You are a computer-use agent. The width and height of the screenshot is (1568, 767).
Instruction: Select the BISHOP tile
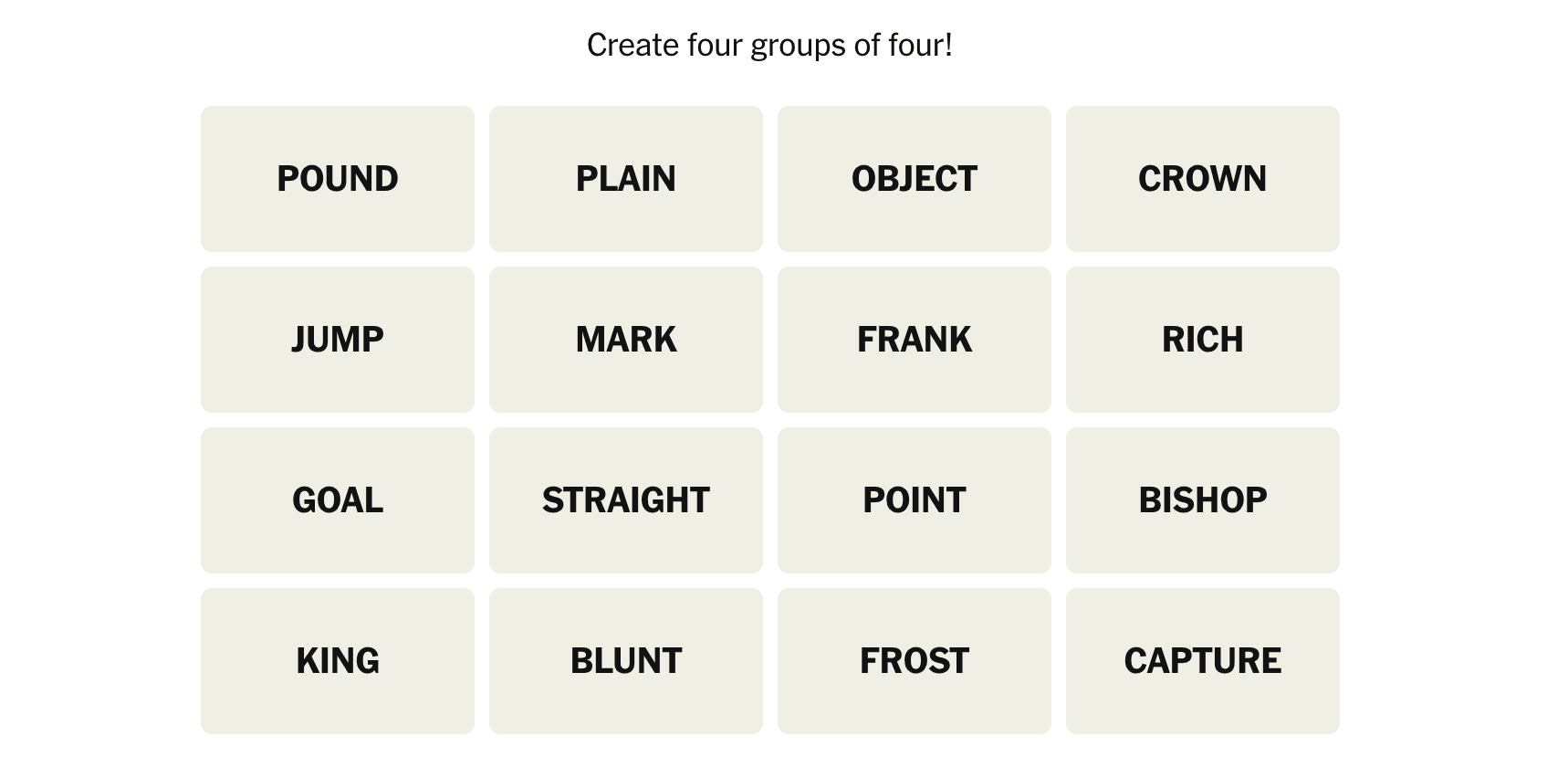tap(1203, 500)
